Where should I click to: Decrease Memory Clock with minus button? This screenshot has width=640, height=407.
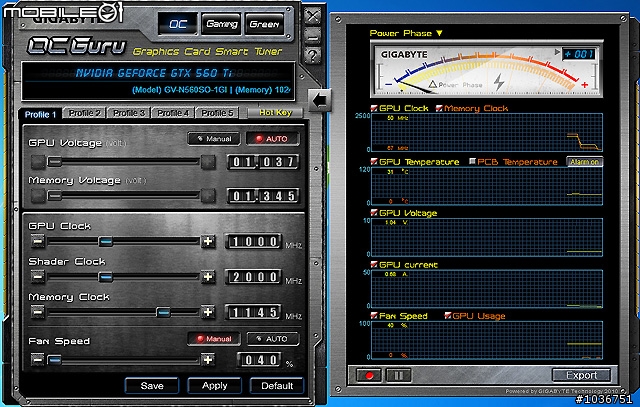[38, 312]
